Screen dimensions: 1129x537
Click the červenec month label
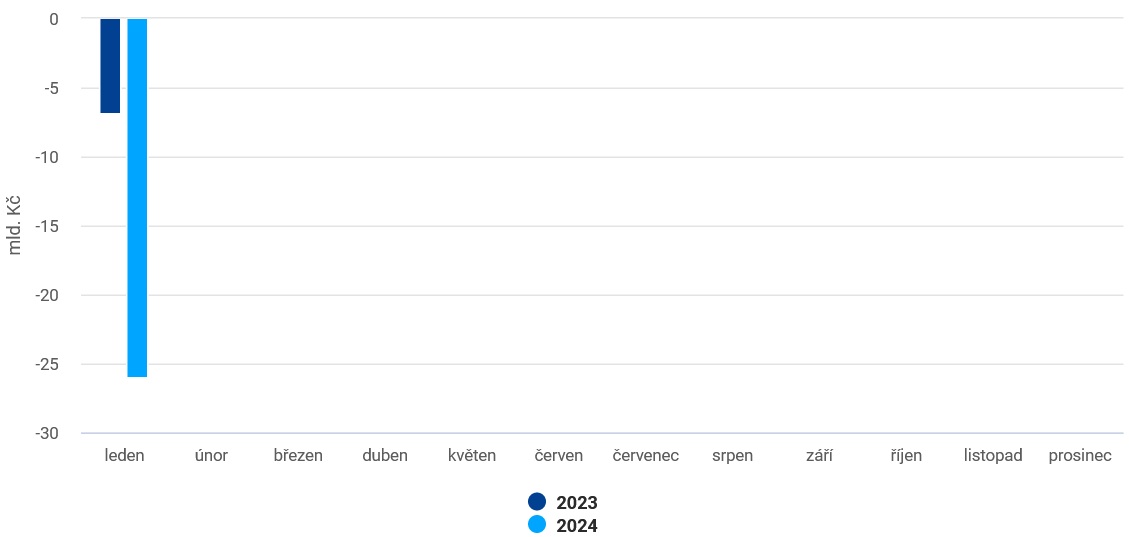coord(646,456)
